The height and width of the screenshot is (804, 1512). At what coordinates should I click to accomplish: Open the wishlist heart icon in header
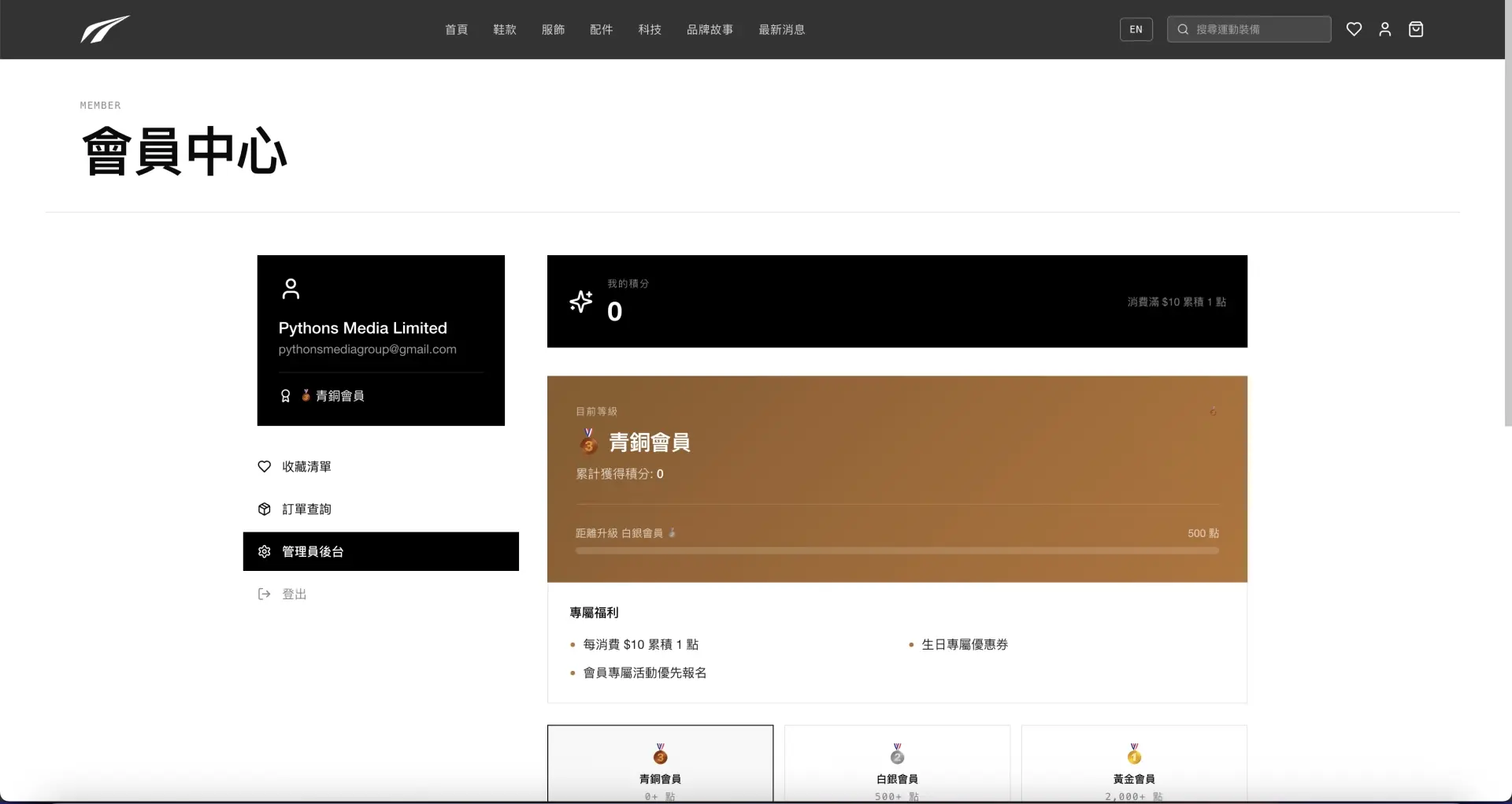(x=1354, y=29)
